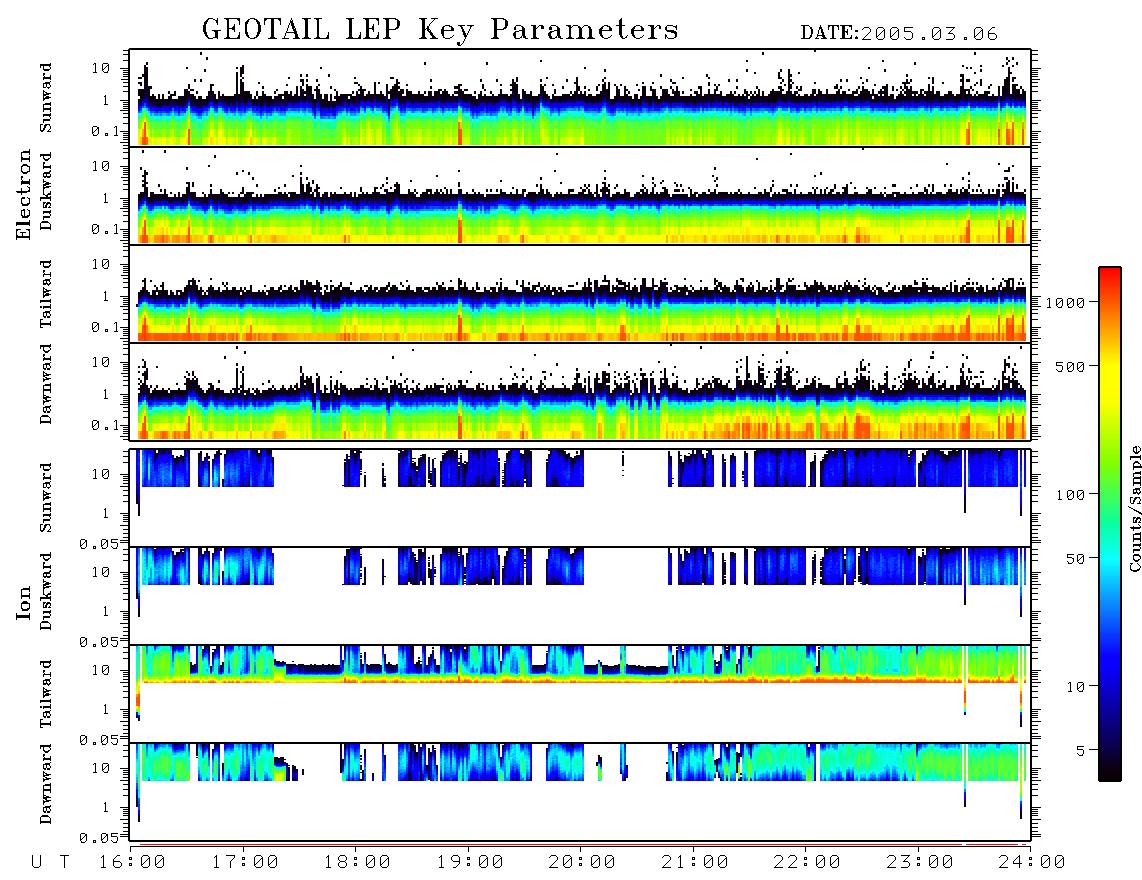The image size is (1142, 880).
Task: Select the Ion Tailward axis label
Action: 46,694
